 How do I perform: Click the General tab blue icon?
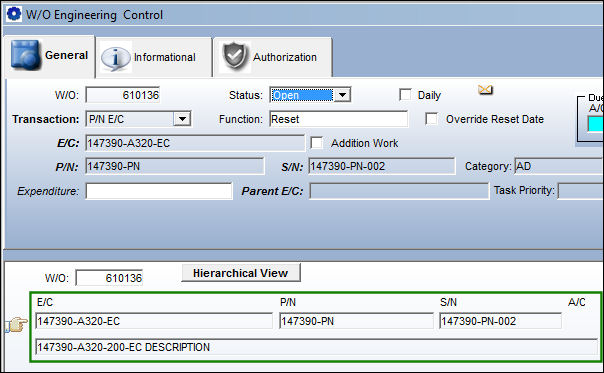click(x=25, y=55)
